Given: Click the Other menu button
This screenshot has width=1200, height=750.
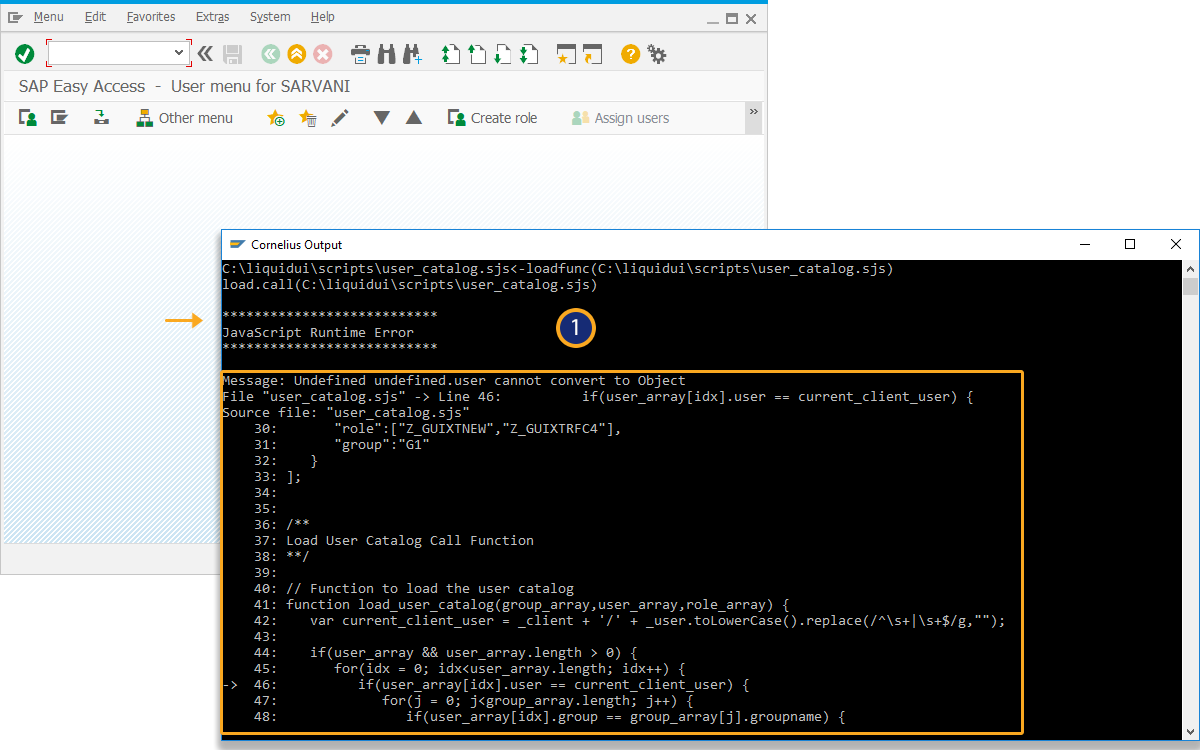Looking at the screenshot, I should 185,118.
